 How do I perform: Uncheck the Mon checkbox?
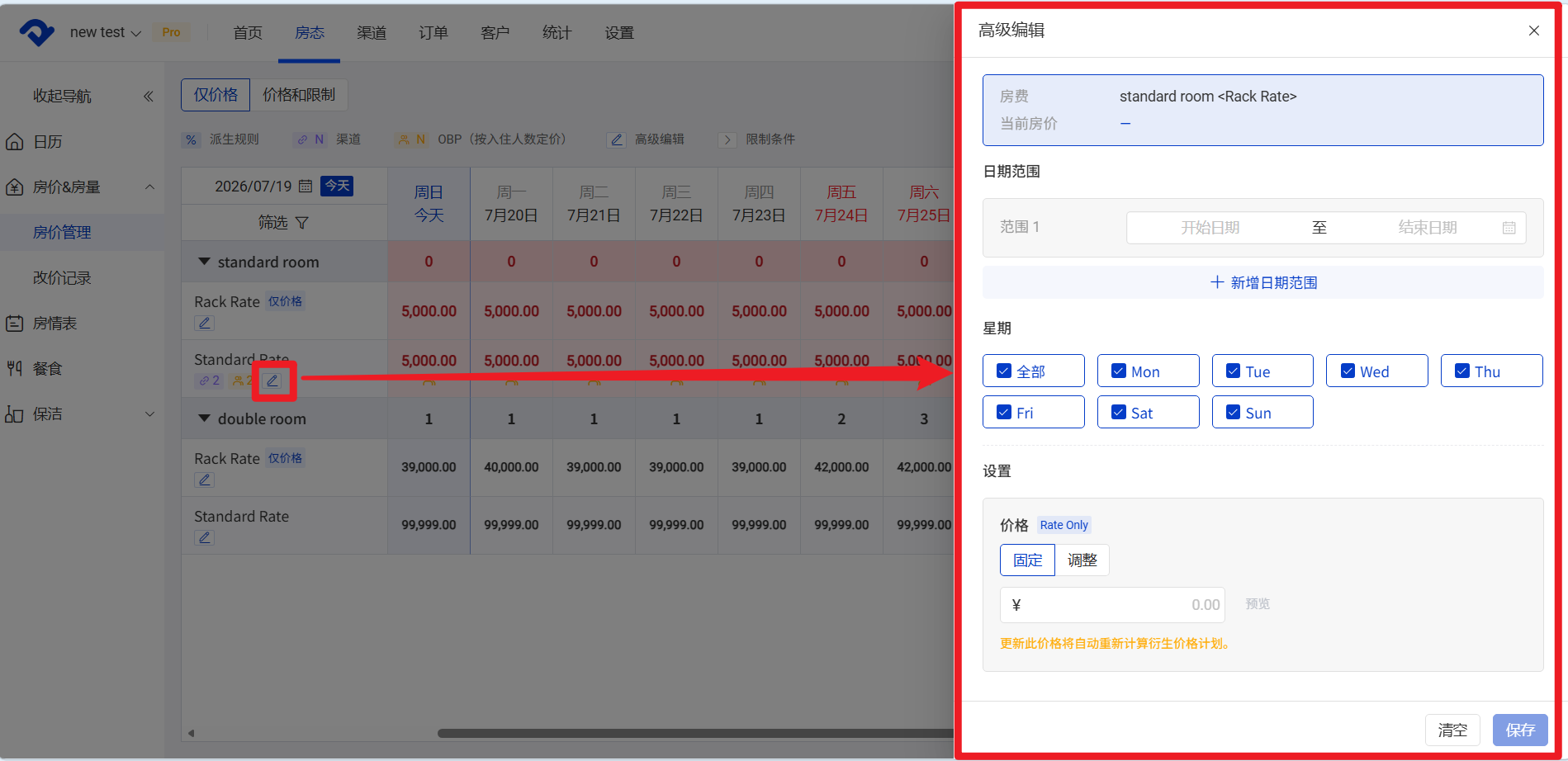tap(1119, 371)
